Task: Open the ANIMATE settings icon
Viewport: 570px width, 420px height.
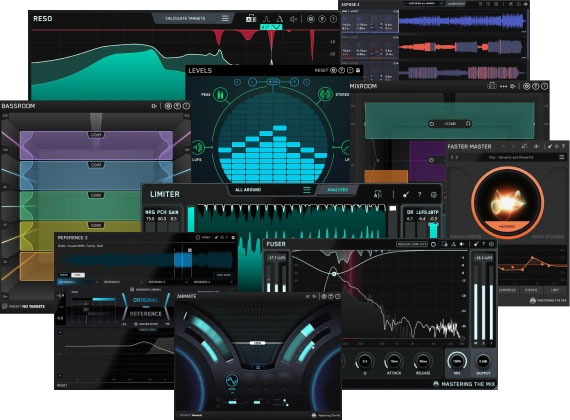Action: (323, 296)
